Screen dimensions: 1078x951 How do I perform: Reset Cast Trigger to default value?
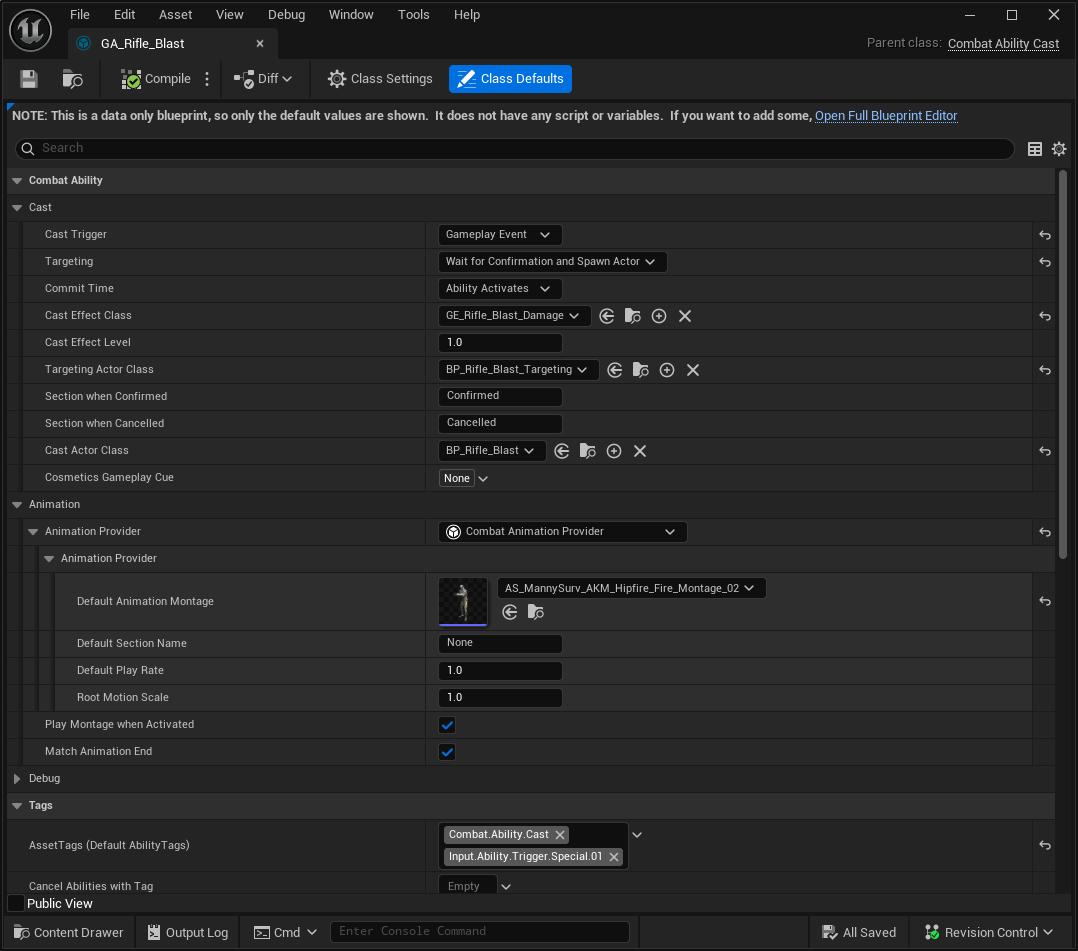(x=1044, y=235)
